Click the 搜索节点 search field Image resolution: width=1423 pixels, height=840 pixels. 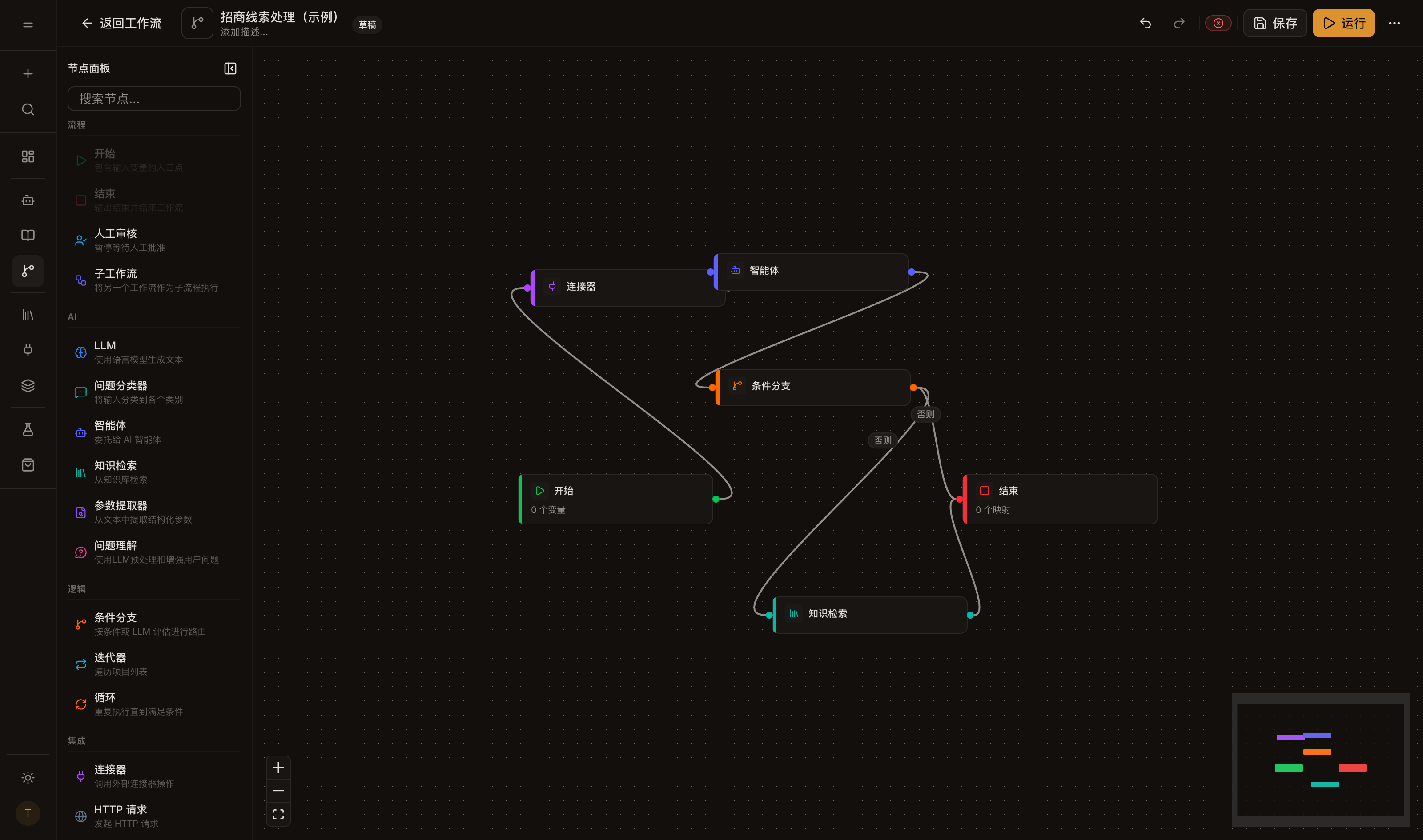pos(154,99)
